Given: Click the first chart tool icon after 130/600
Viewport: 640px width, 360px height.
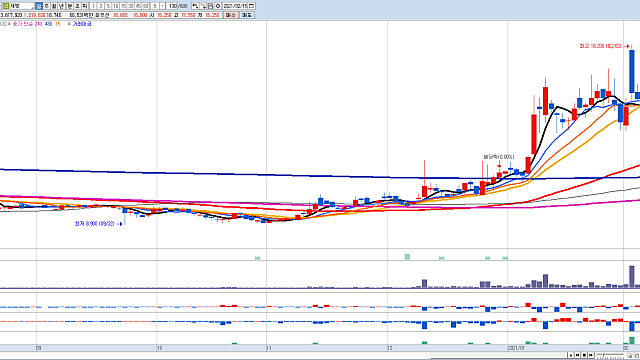Looking at the screenshot, I should (x=195, y=6).
